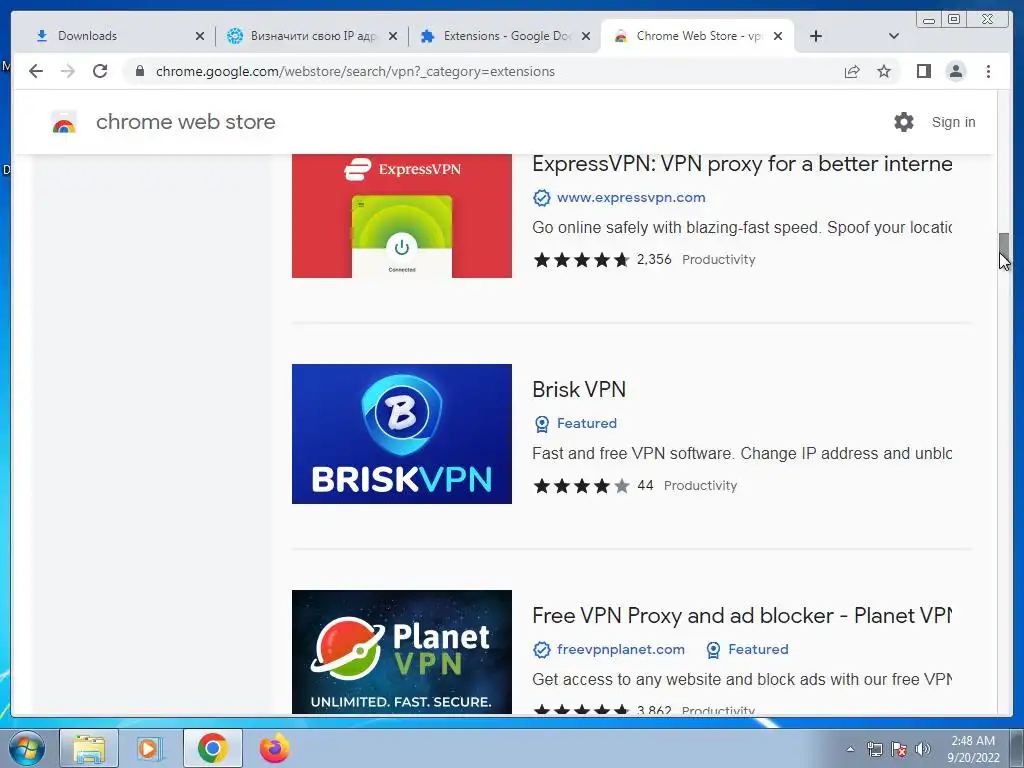Click Planet VPN Featured badge icon
This screenshot has width=1024, height=768.
coord(713,650)
